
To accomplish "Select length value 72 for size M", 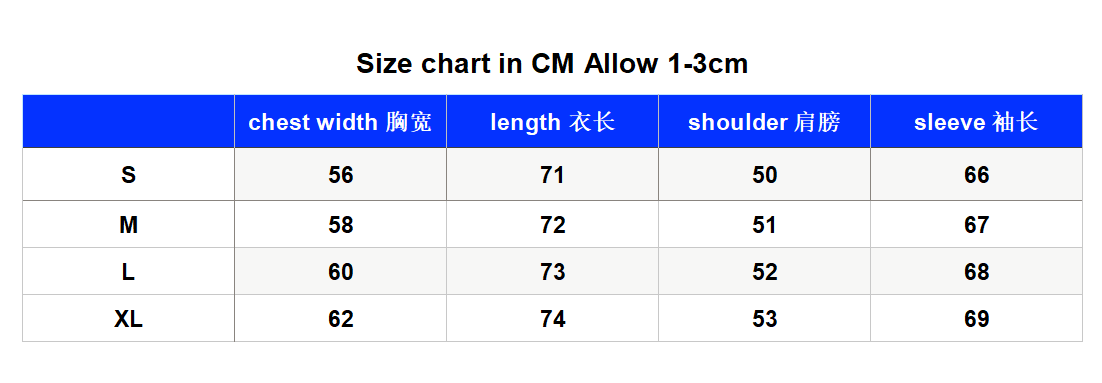I will [552, 224].
